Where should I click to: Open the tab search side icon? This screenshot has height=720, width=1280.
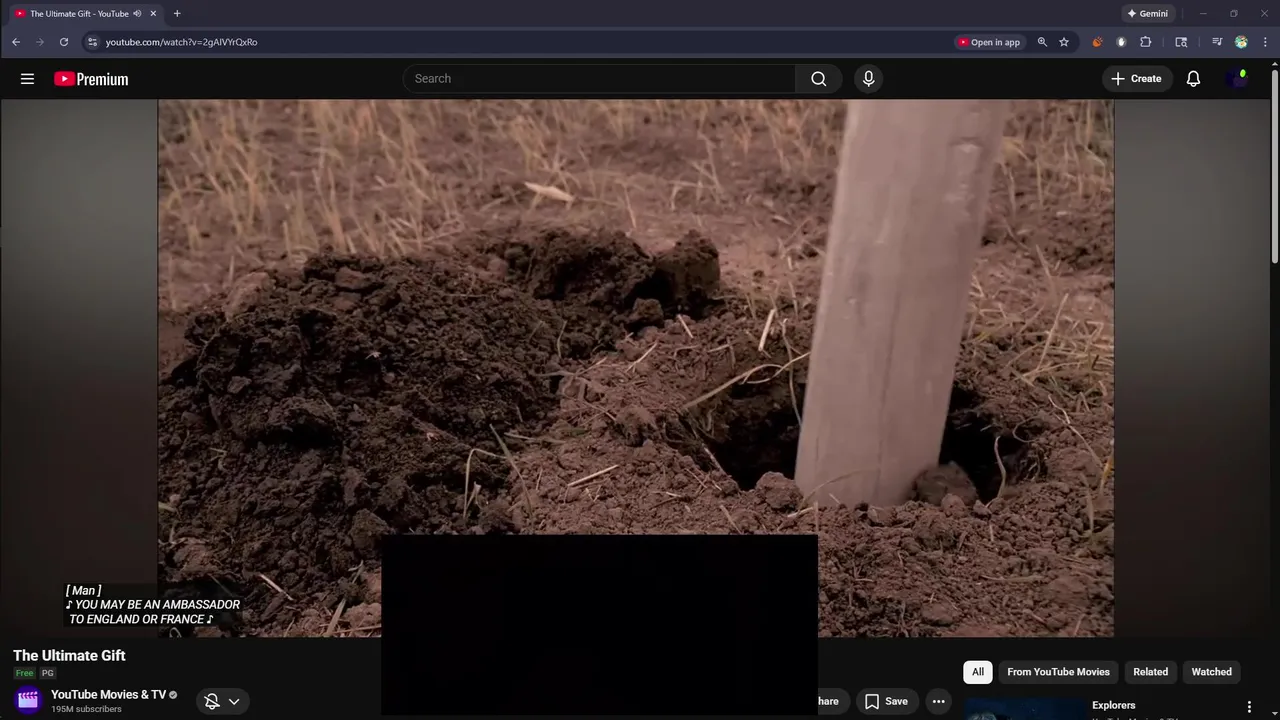point(1181,42)
